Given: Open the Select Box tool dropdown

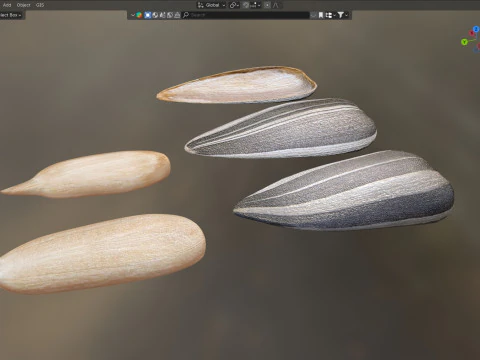Looking at the screenshot, I should pos(11,15).
